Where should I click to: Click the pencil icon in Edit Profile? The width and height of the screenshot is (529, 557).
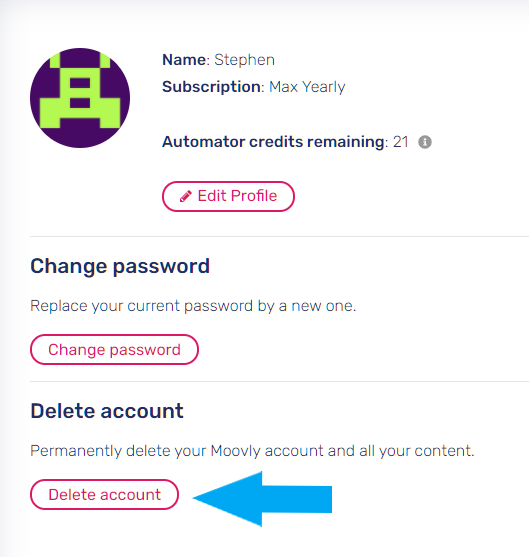pos(185,196)
